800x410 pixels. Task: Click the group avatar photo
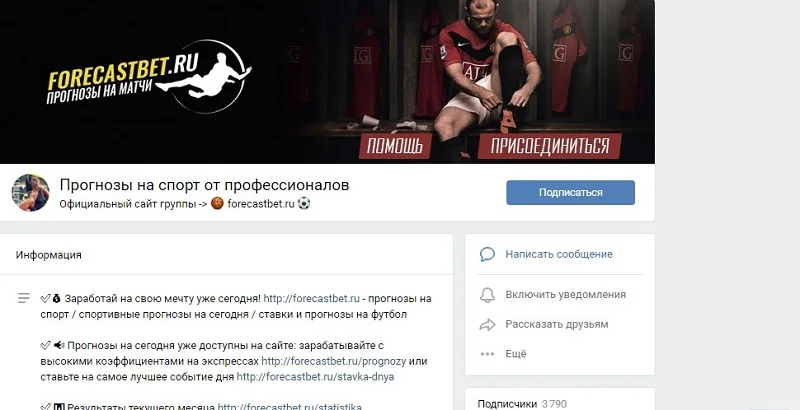31,193
